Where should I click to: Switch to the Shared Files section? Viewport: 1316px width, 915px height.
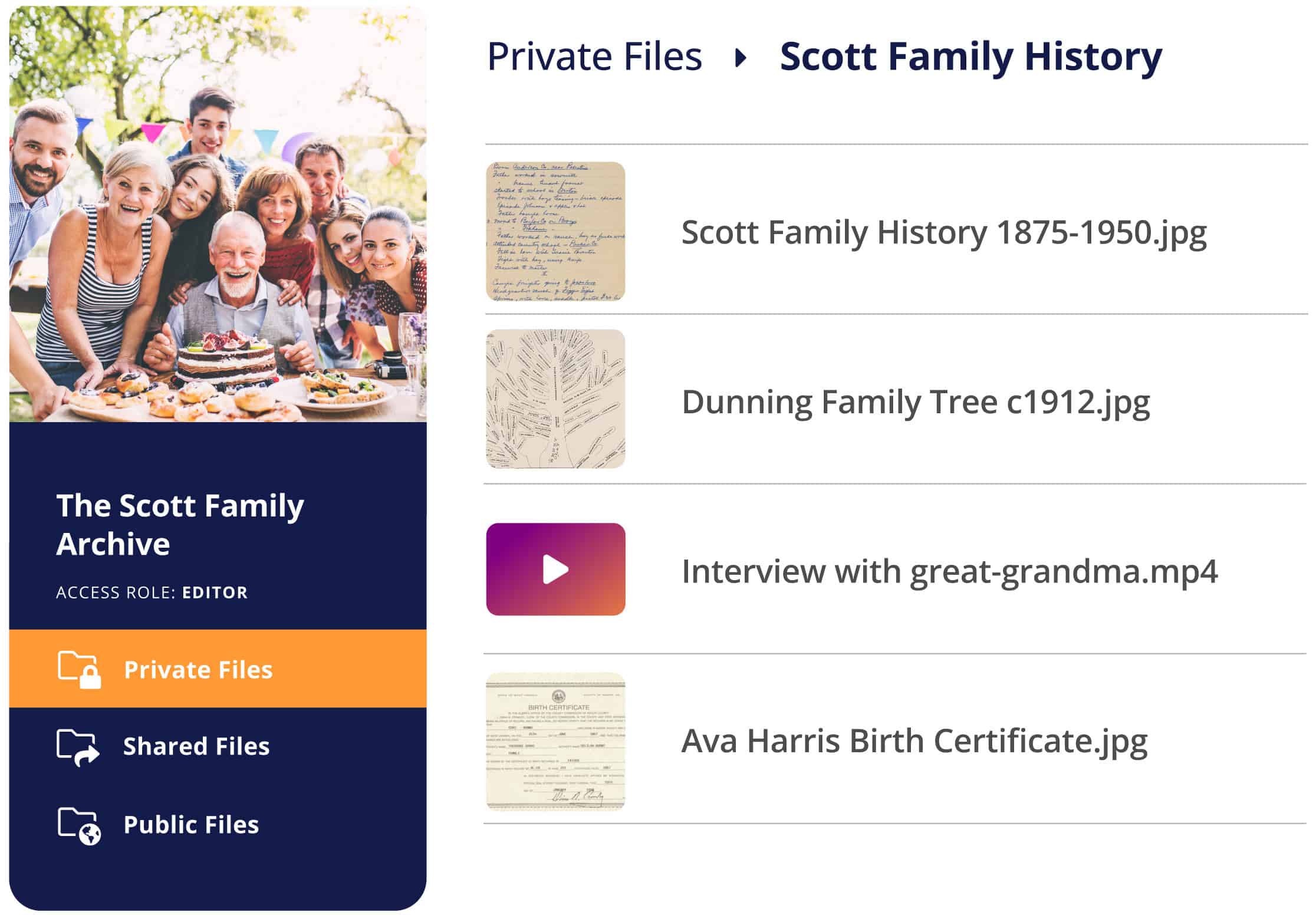point(196,746)
